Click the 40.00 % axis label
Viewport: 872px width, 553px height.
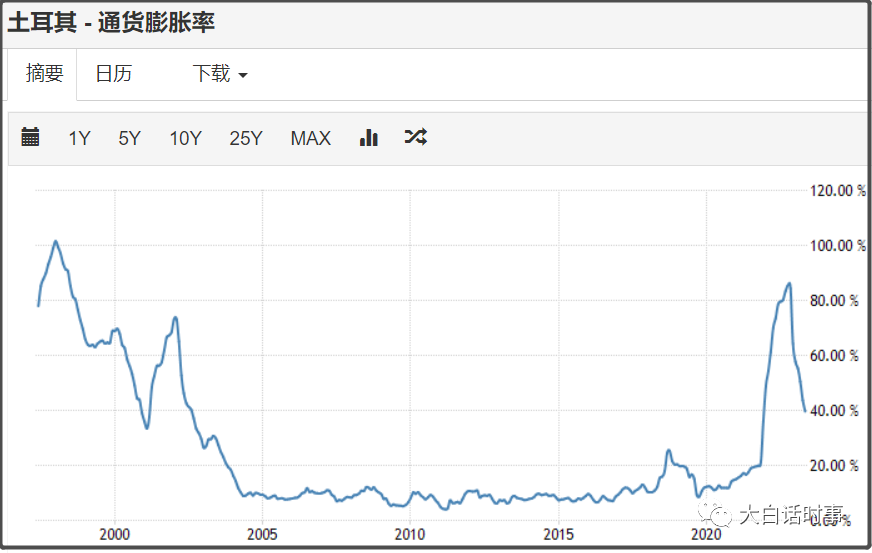click(x=834, y=411)
